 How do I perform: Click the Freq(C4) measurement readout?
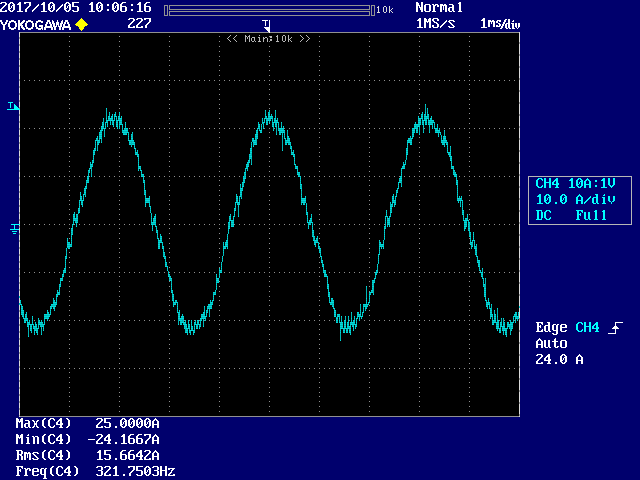[96, 471]
